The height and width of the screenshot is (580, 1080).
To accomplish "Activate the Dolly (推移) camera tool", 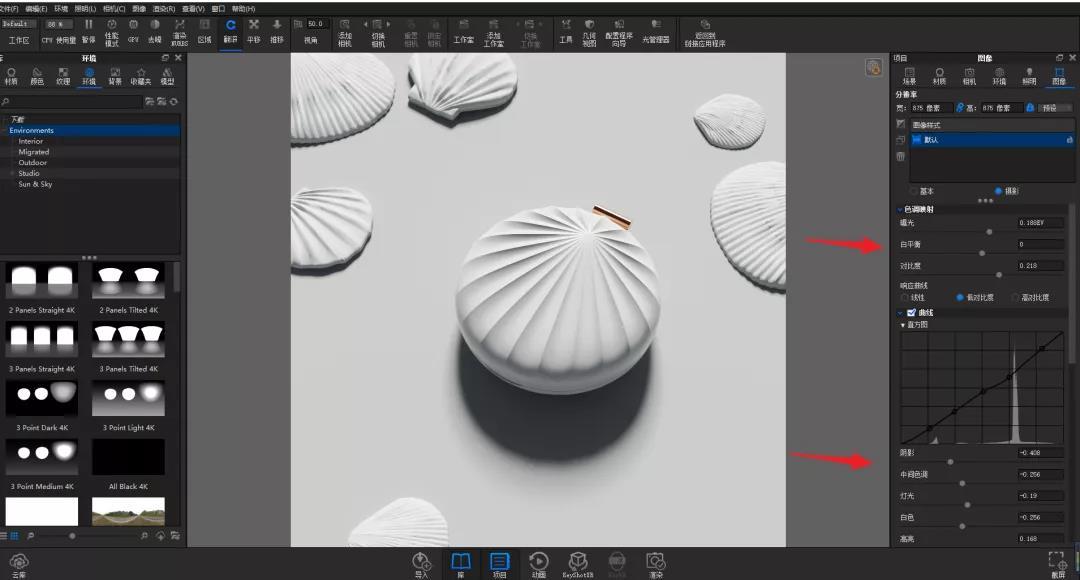I will 277,31.
